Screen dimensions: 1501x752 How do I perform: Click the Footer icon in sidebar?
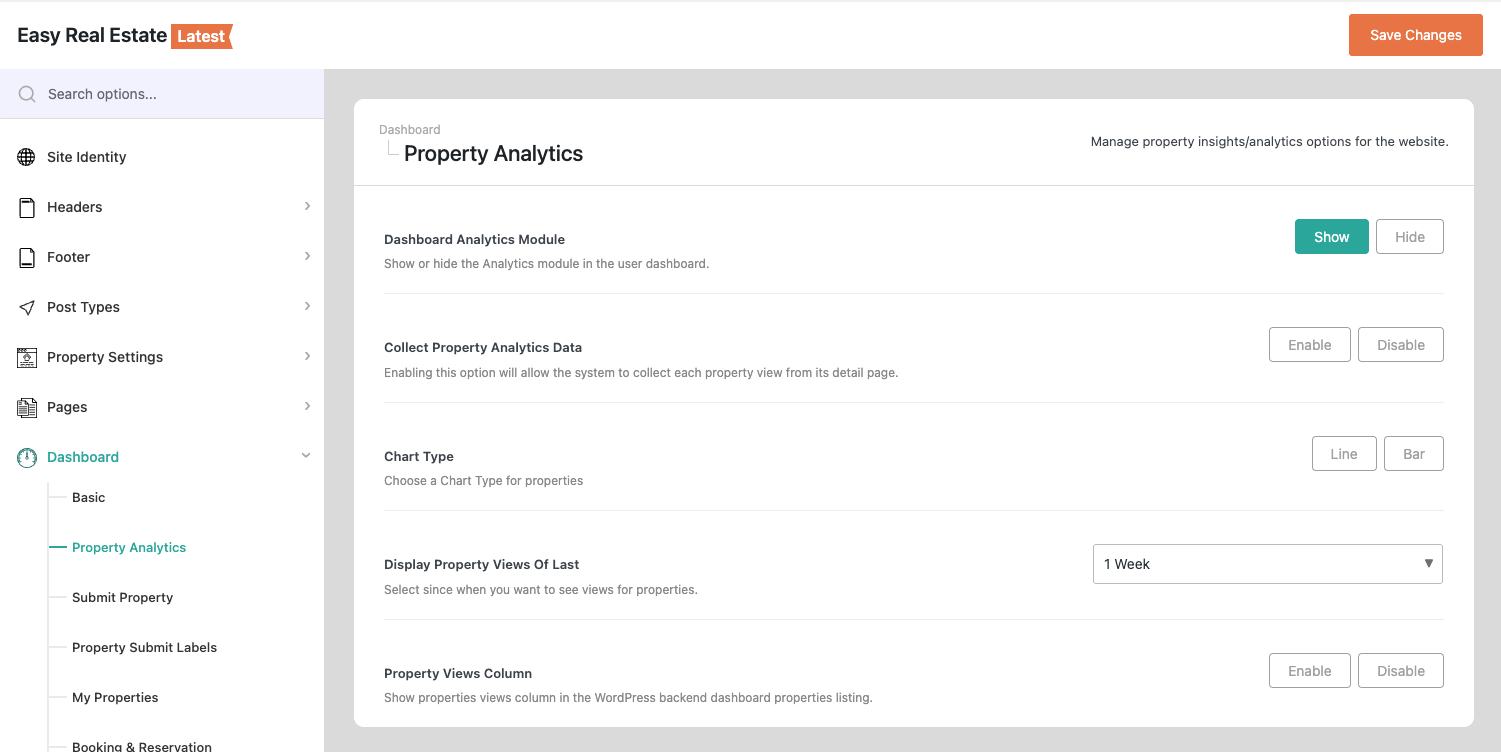click(27, 257)
